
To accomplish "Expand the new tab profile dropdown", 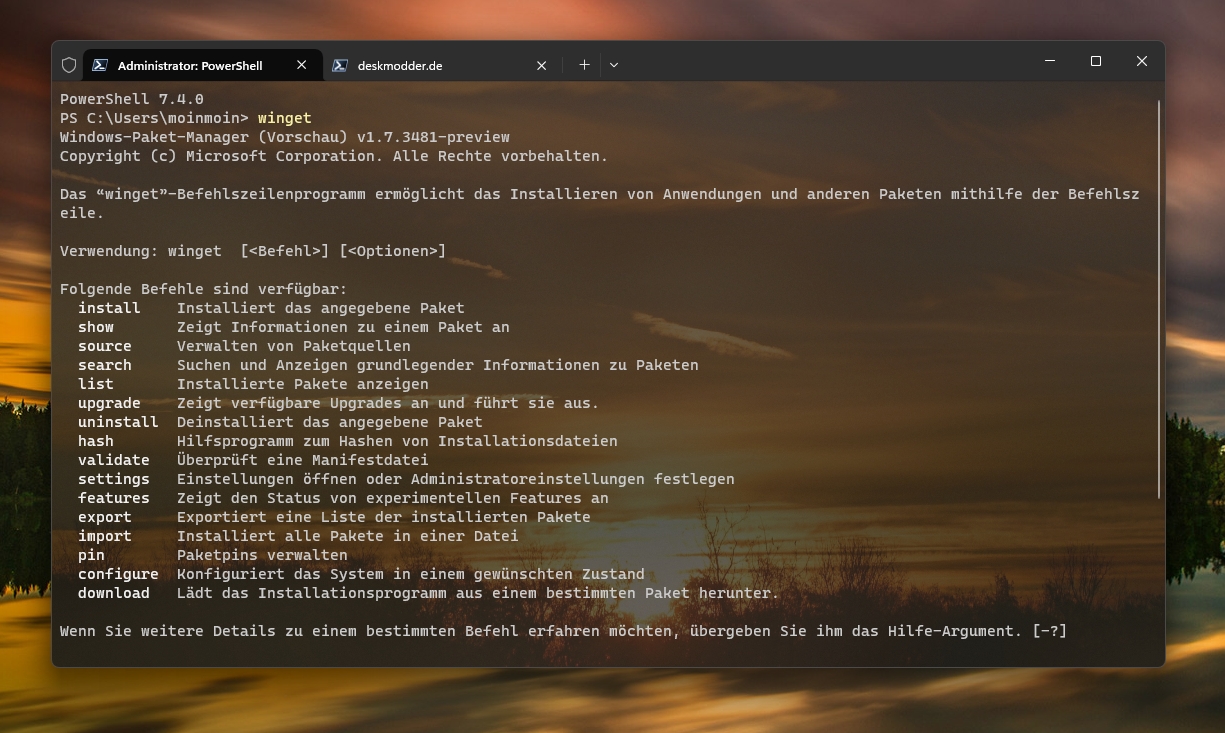I will pyautogui.click(x=614, y=65).
